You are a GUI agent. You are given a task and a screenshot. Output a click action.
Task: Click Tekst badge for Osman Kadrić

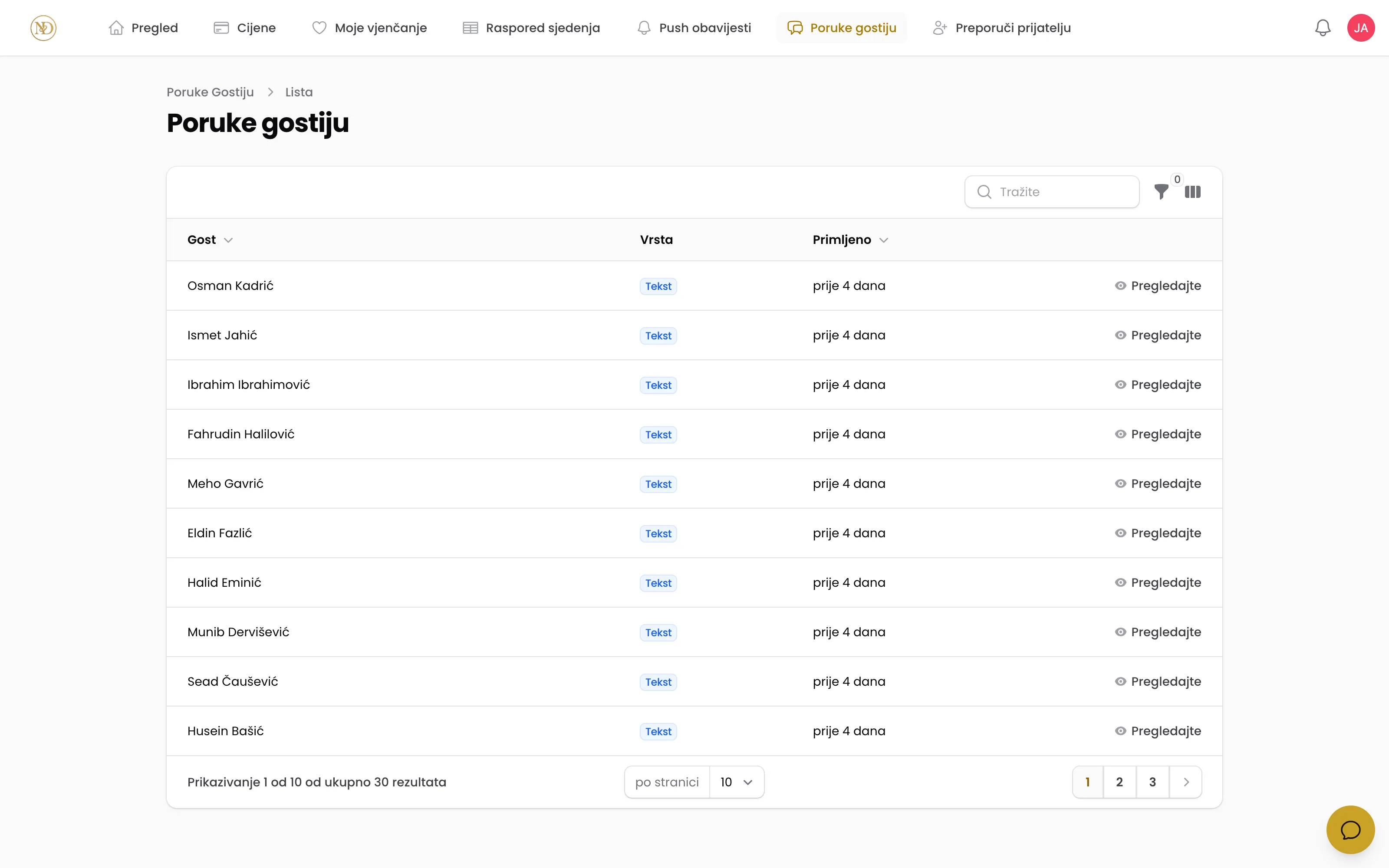(x=658, y=286)
